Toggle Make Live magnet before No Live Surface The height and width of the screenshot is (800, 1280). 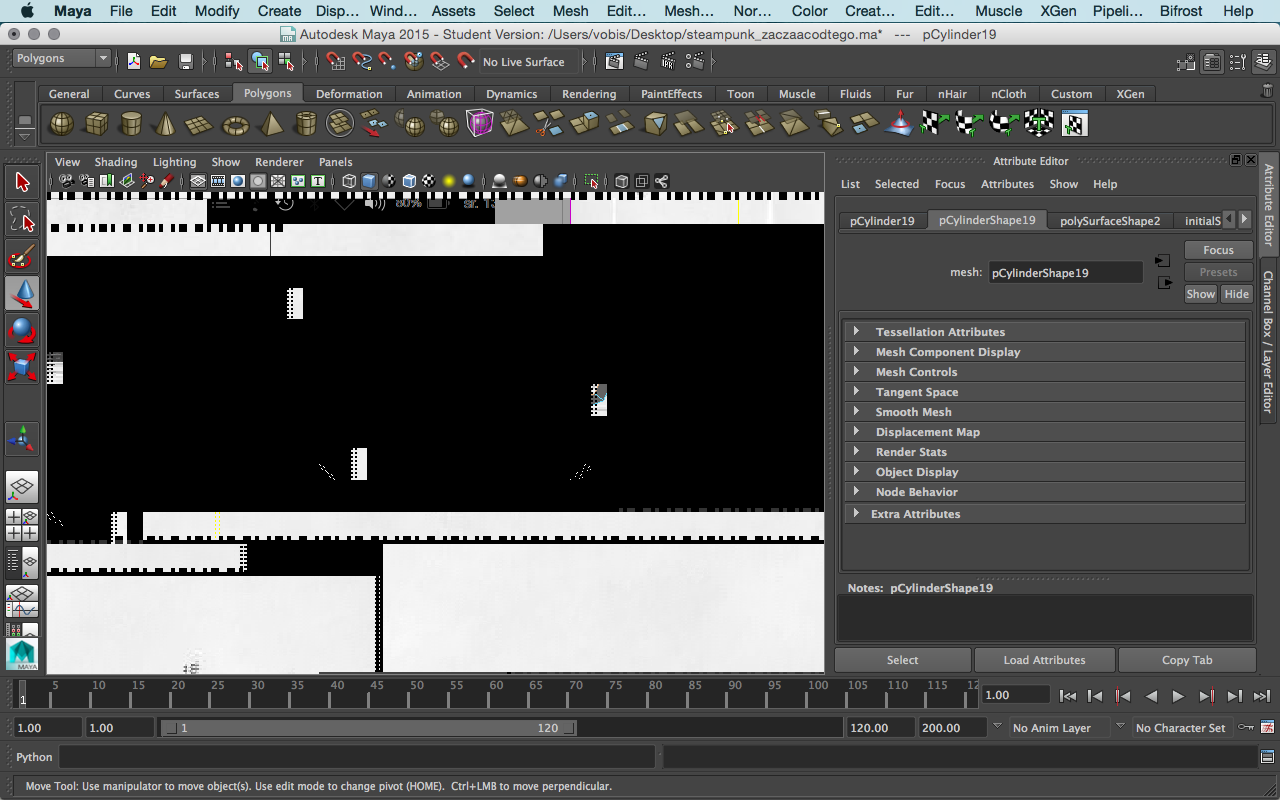pyautogui.click(x=465, y=62)
